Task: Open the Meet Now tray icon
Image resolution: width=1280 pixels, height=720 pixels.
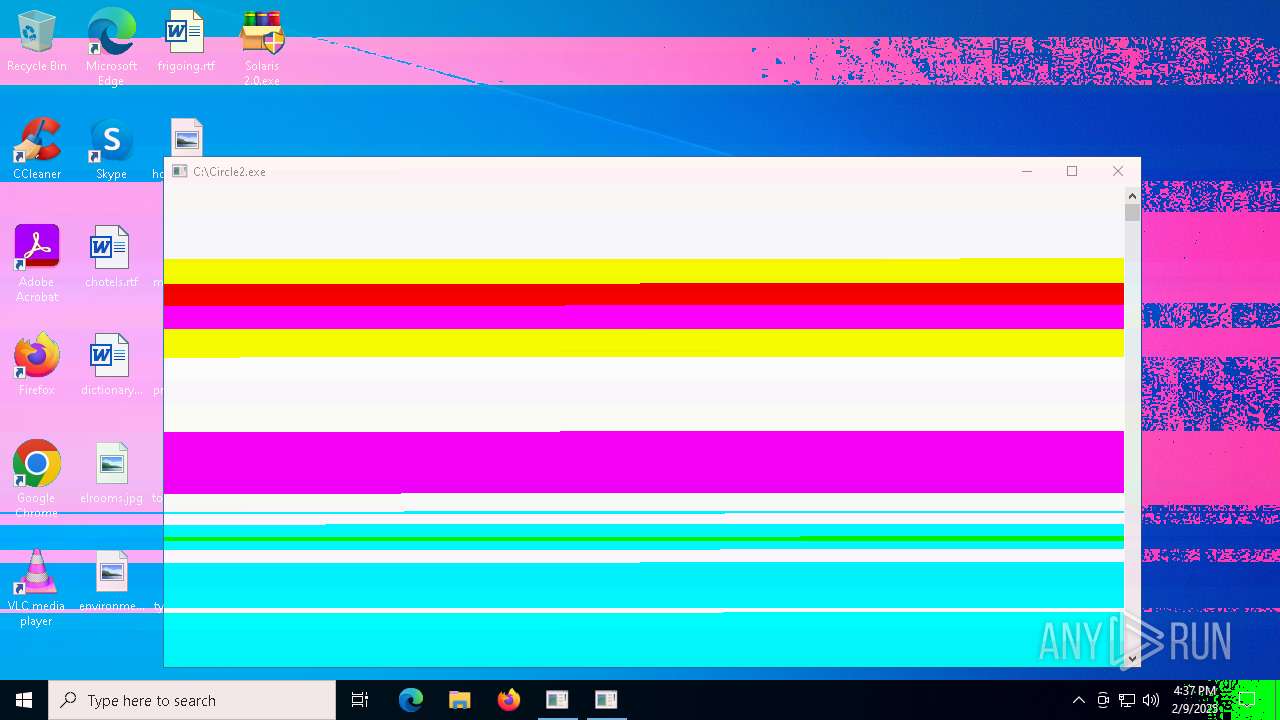Action: 1103,700
